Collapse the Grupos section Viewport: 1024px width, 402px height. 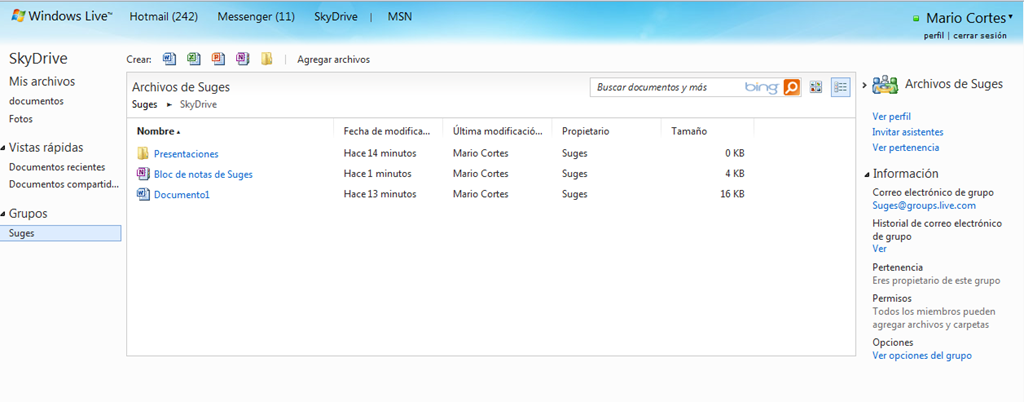pyautogui.click(x=3, y=214)
